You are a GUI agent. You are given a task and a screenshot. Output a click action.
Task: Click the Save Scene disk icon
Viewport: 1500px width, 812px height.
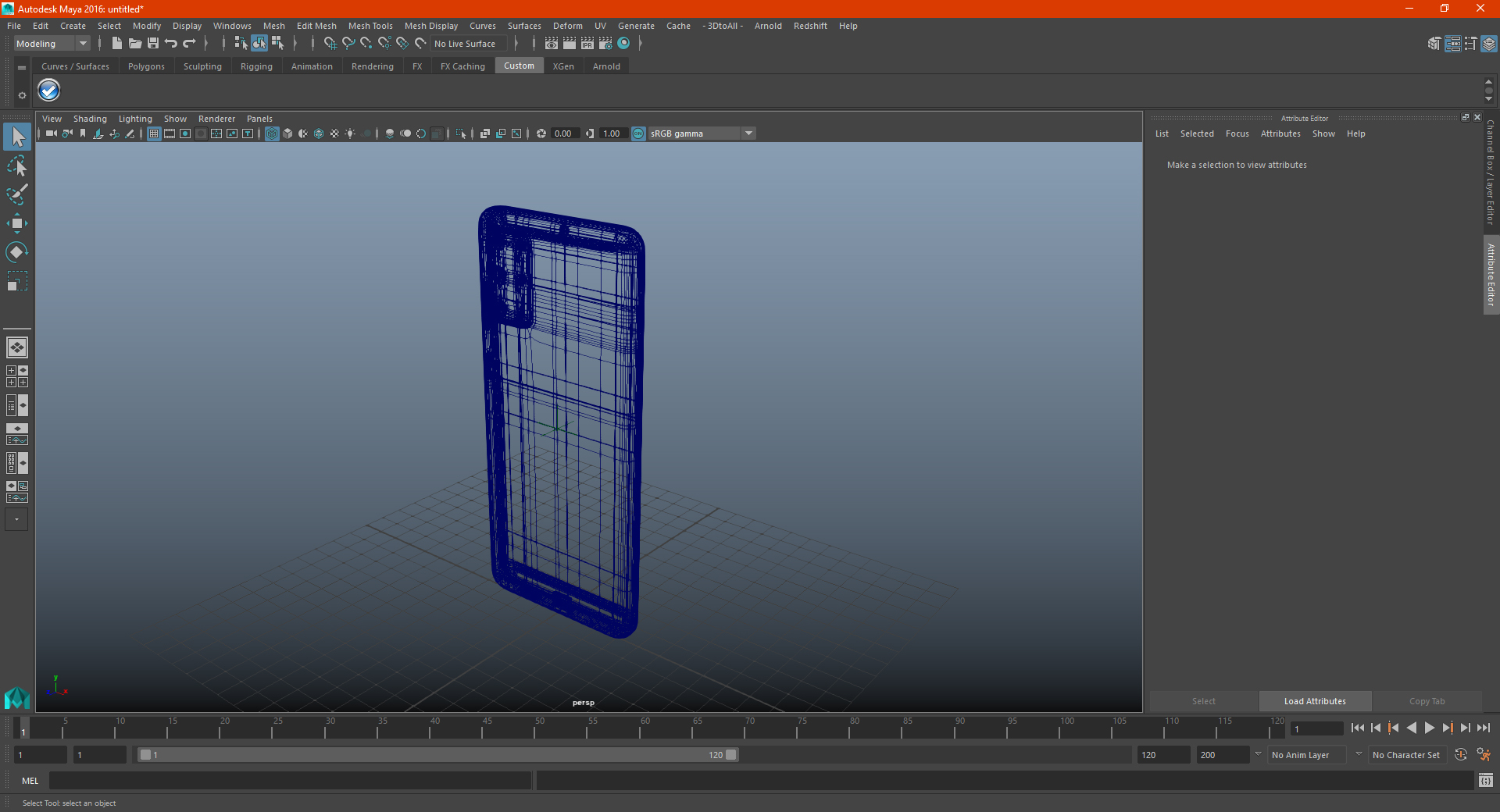coord(153,44)
